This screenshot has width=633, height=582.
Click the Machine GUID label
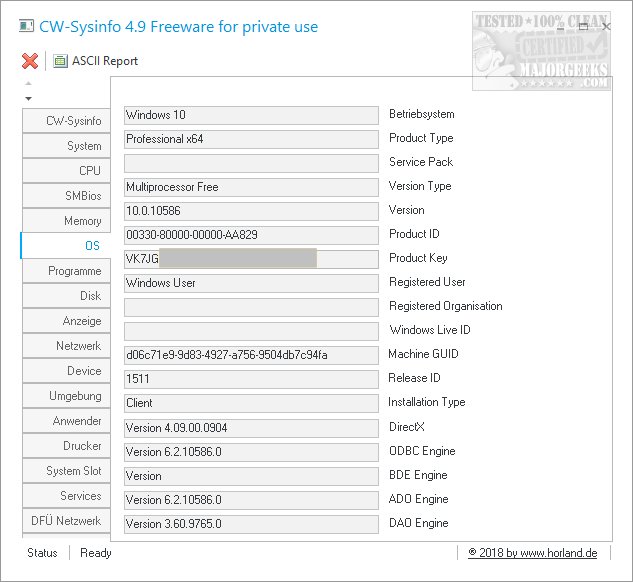(x=423, y=354)
